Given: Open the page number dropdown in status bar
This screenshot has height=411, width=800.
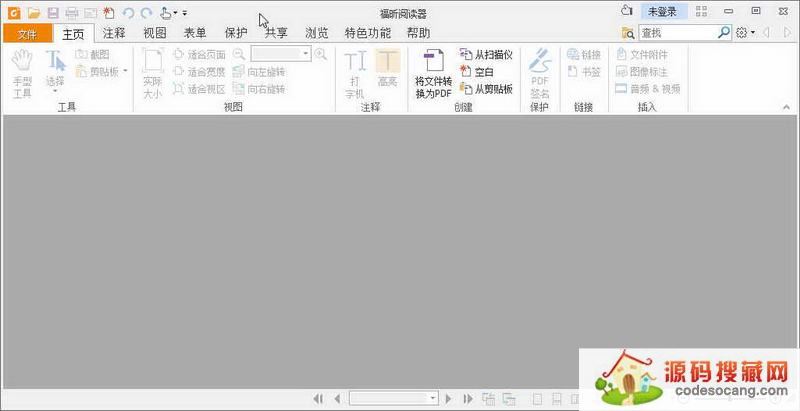Looking at the screenshot, I should (433, 398).
